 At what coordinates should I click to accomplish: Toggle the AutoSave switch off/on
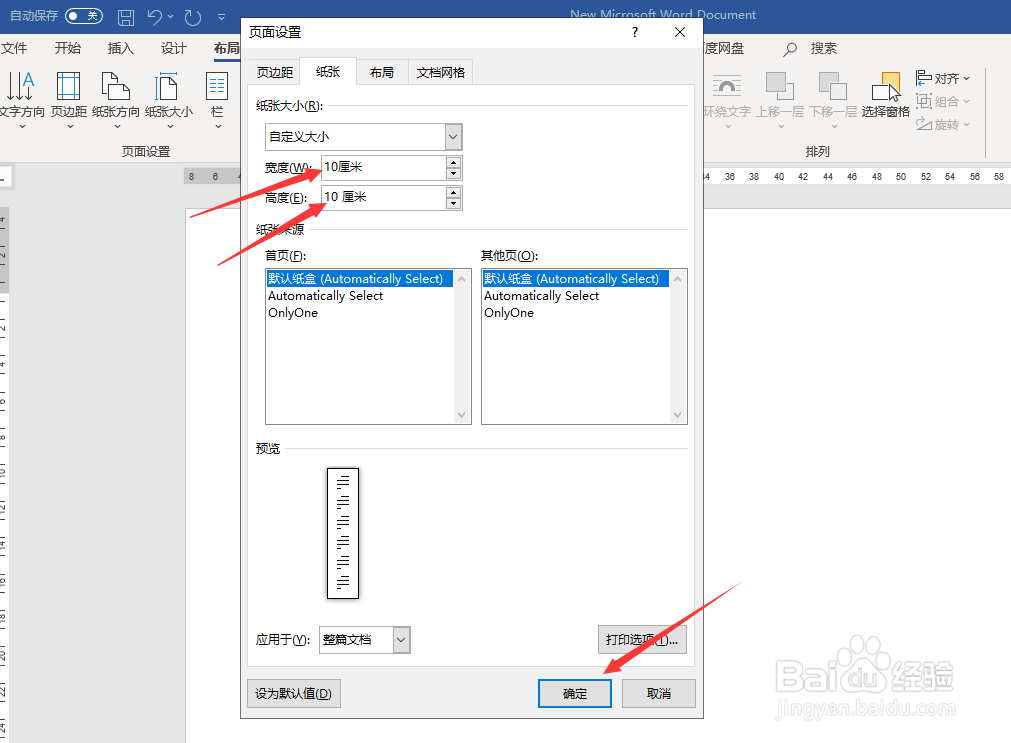pos(84,15)
